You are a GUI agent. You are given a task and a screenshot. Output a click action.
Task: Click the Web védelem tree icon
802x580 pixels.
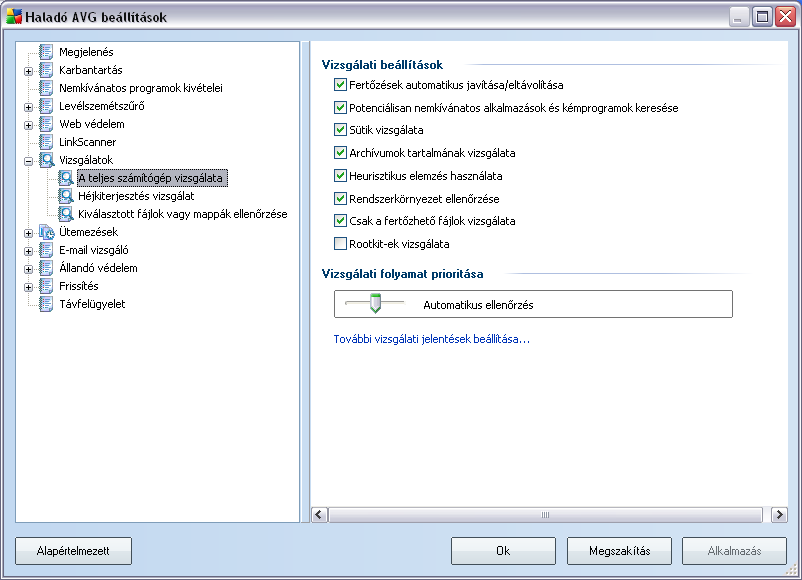point(46,124)
